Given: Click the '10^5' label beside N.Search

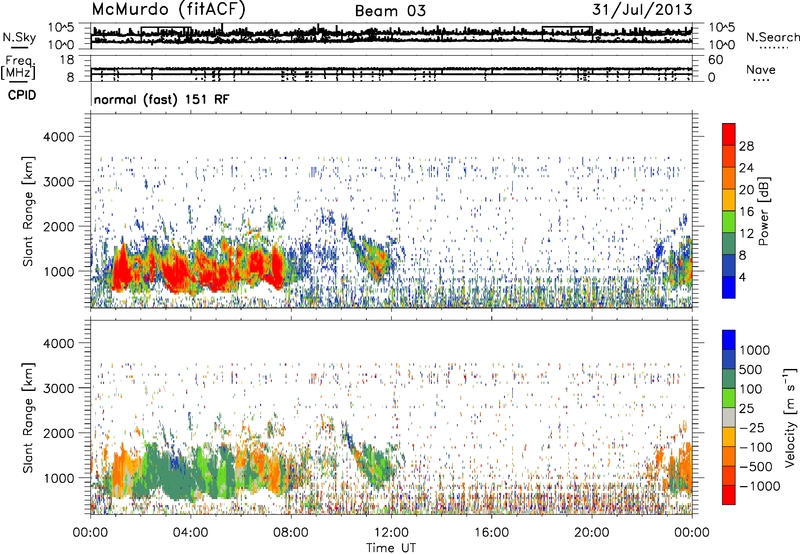Looking at the screenshot, I should coord(722,27).
